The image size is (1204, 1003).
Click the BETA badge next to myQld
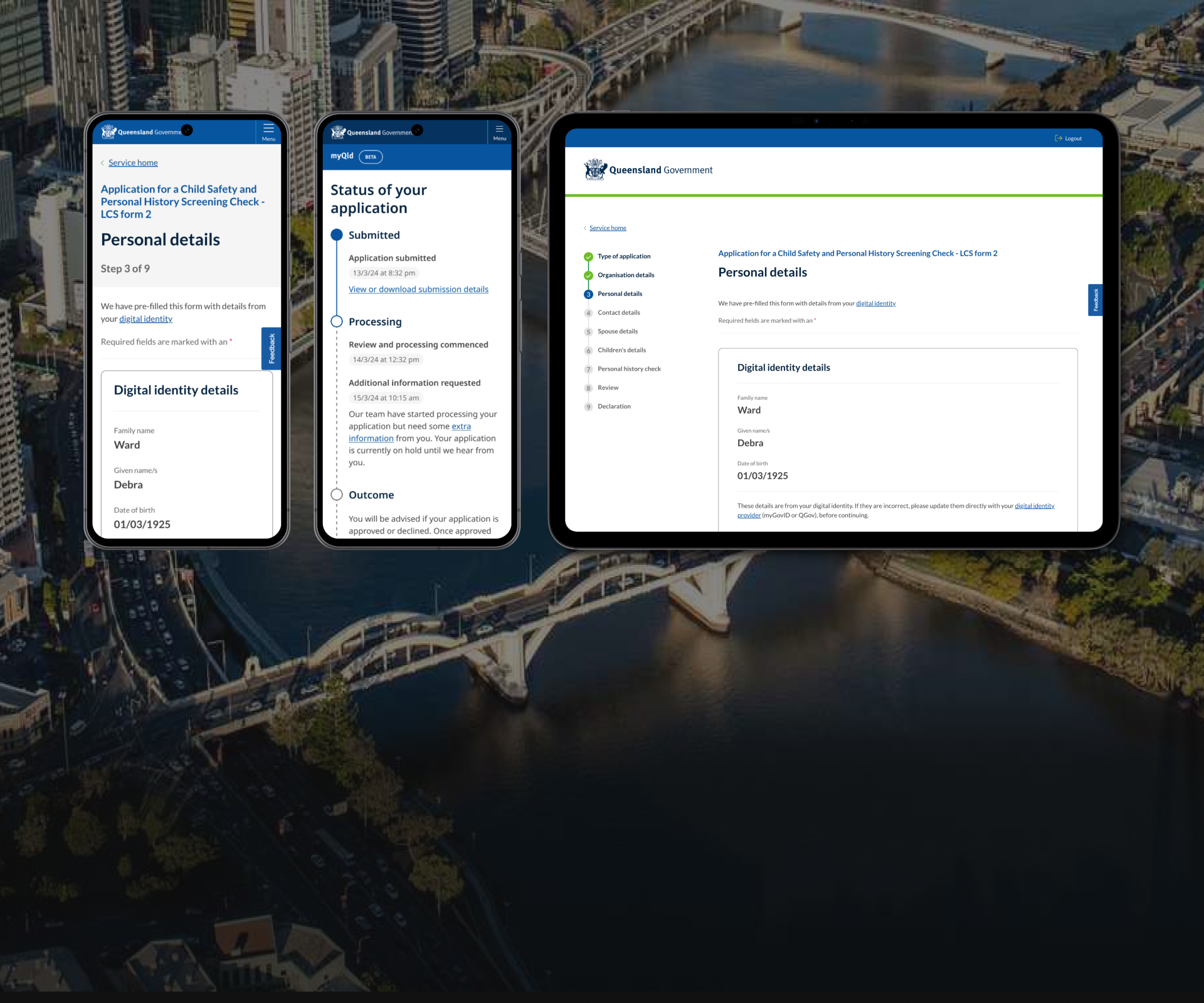[x=371, y=157]
